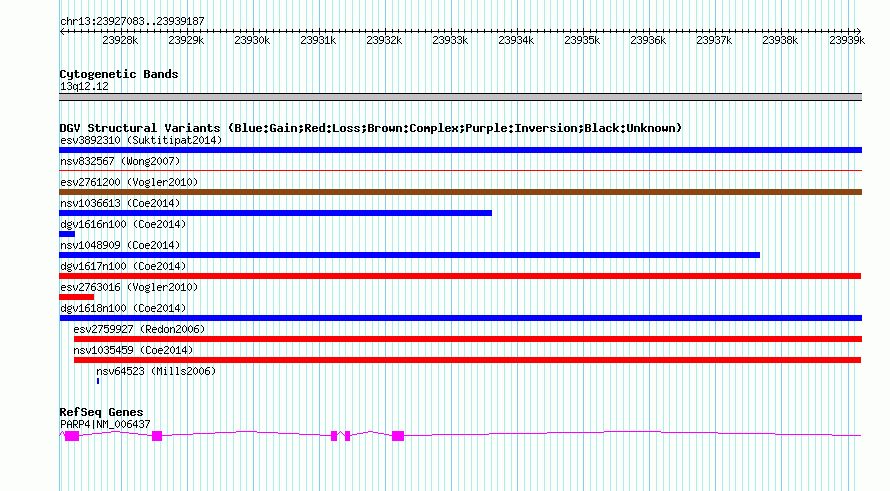Image resolution: width=890 pixels, height=491 pixels.
Task: Select the short red esv2763016 bar
Action: point(77,297)
